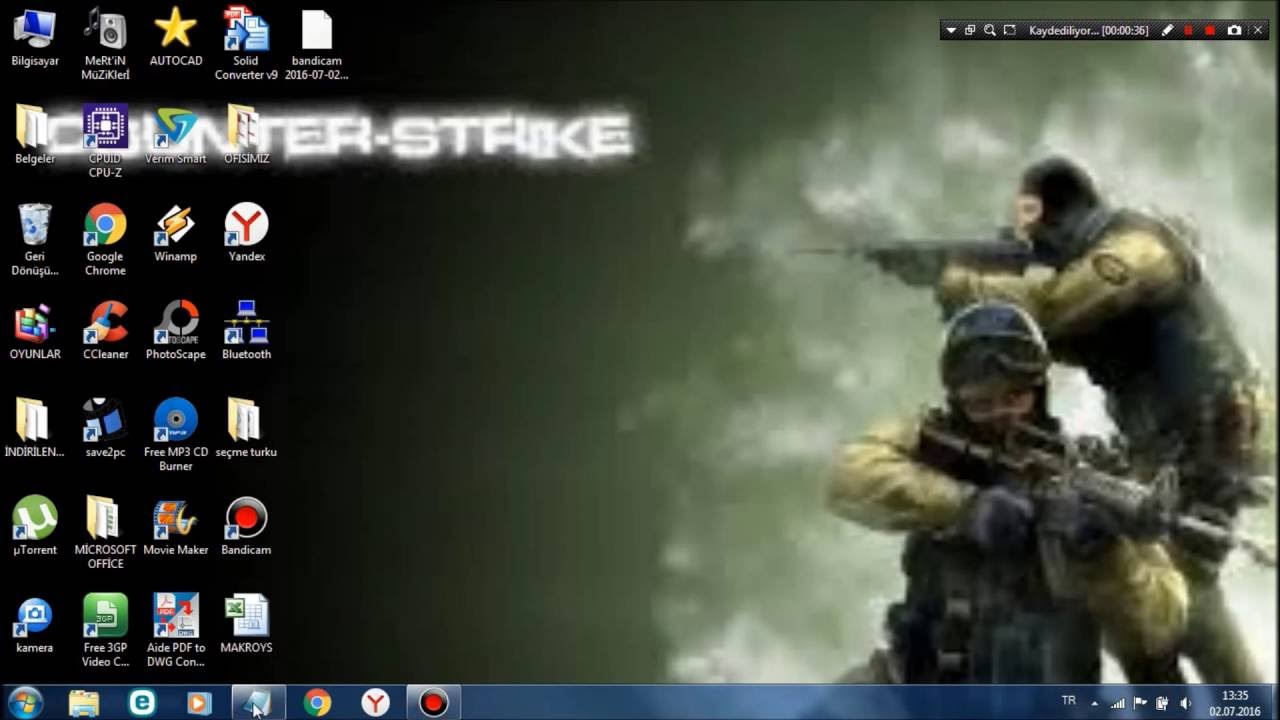Click Bandicam bar magnifier search icon
1280x720 pixels.
pyautogui.click(x=990, y=31)
